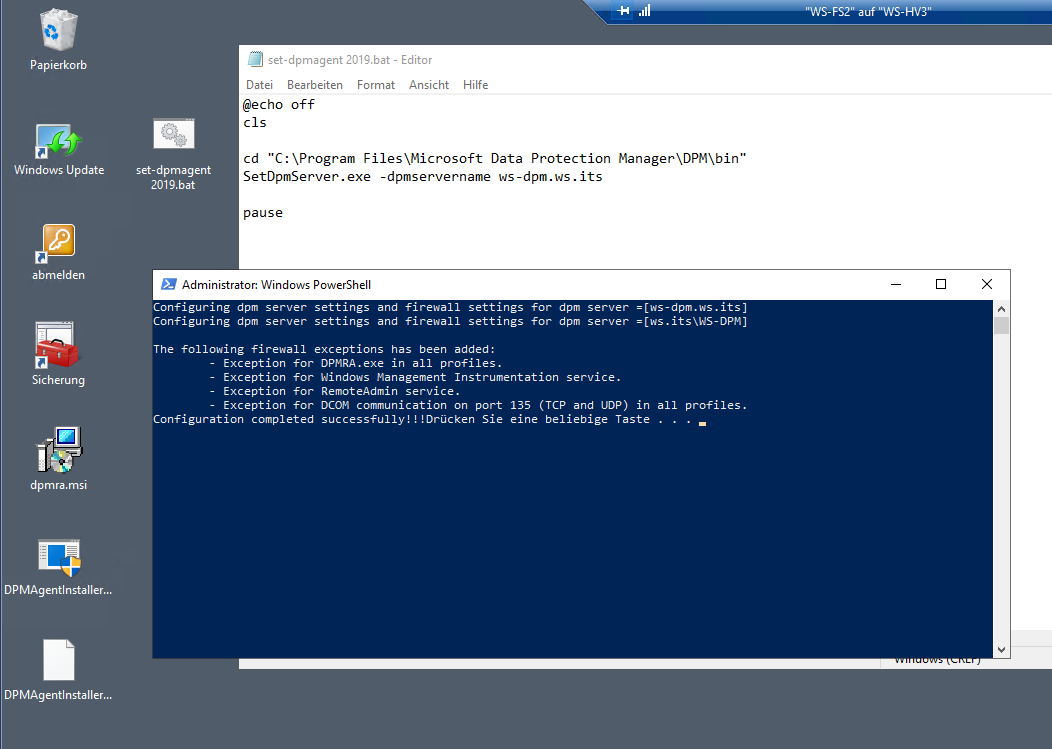Click the SetDpmServer.exe line in Editor

click(x=423, y=177)
